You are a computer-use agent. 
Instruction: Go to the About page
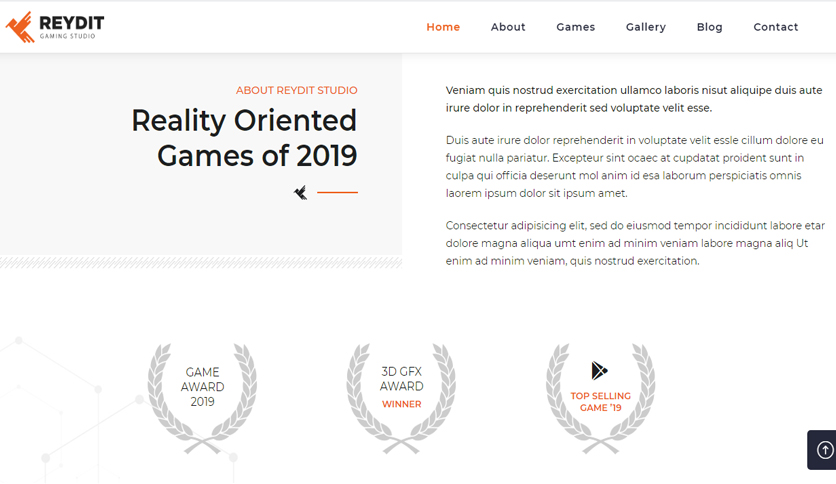(x=508, y=27)
